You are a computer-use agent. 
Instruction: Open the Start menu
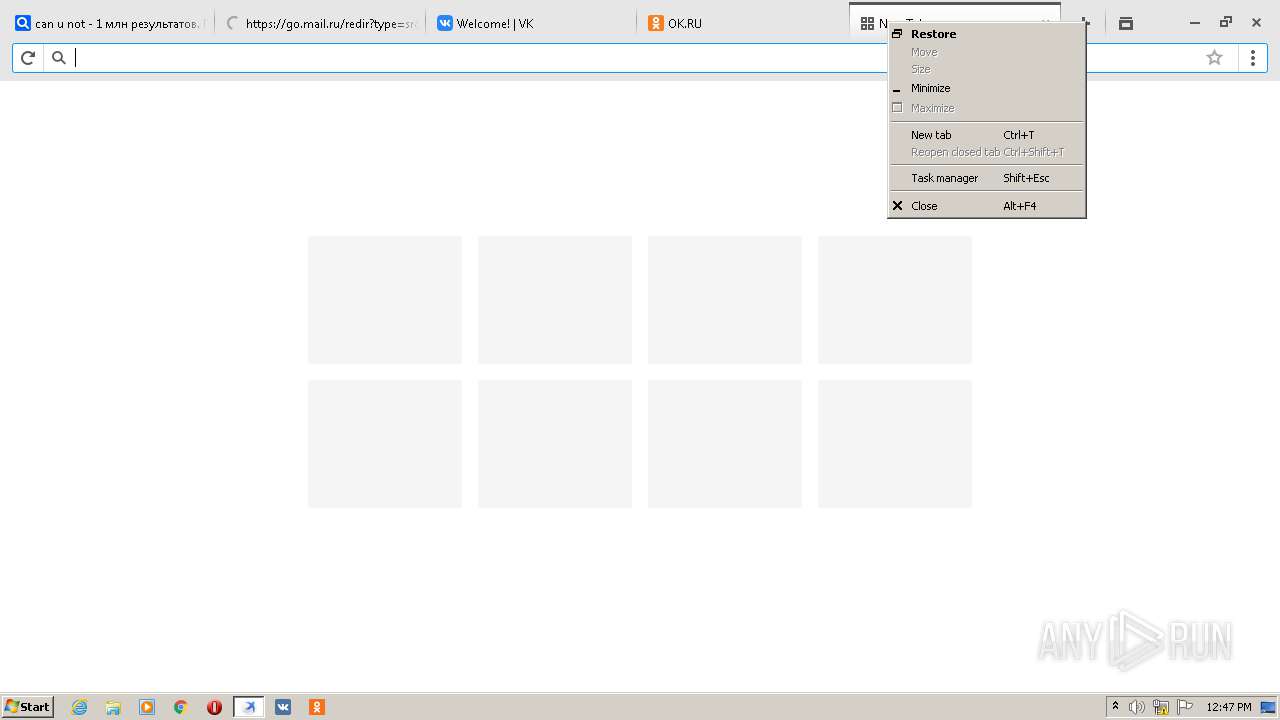point(28,707)
